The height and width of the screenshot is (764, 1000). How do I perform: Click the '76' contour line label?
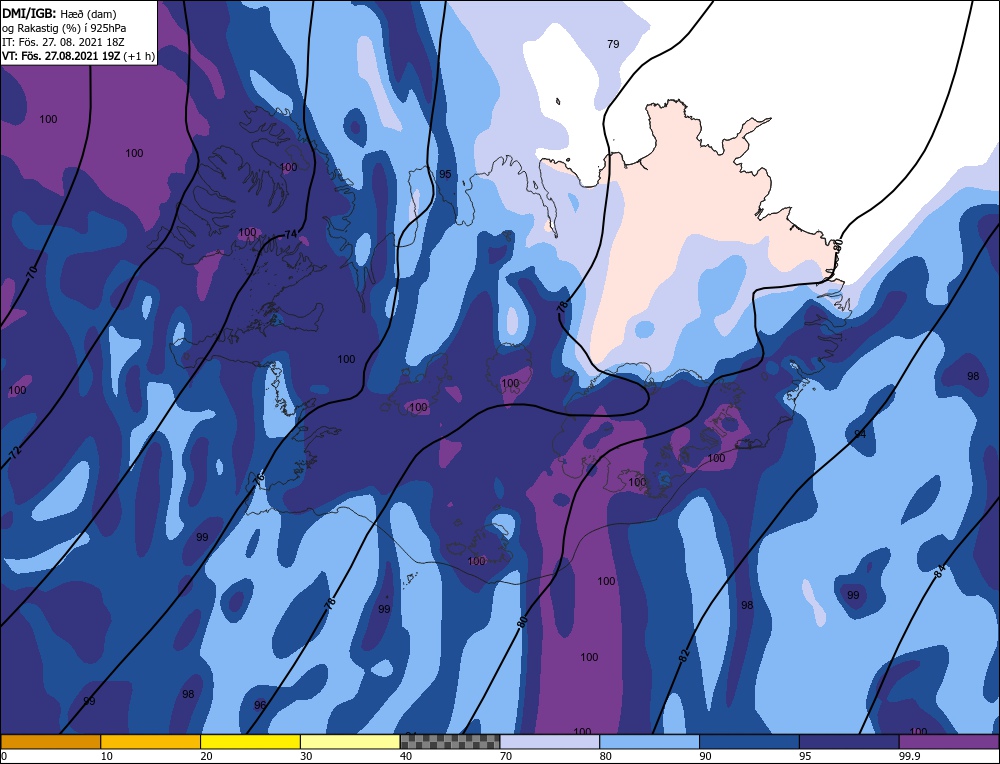pos(259,481)
